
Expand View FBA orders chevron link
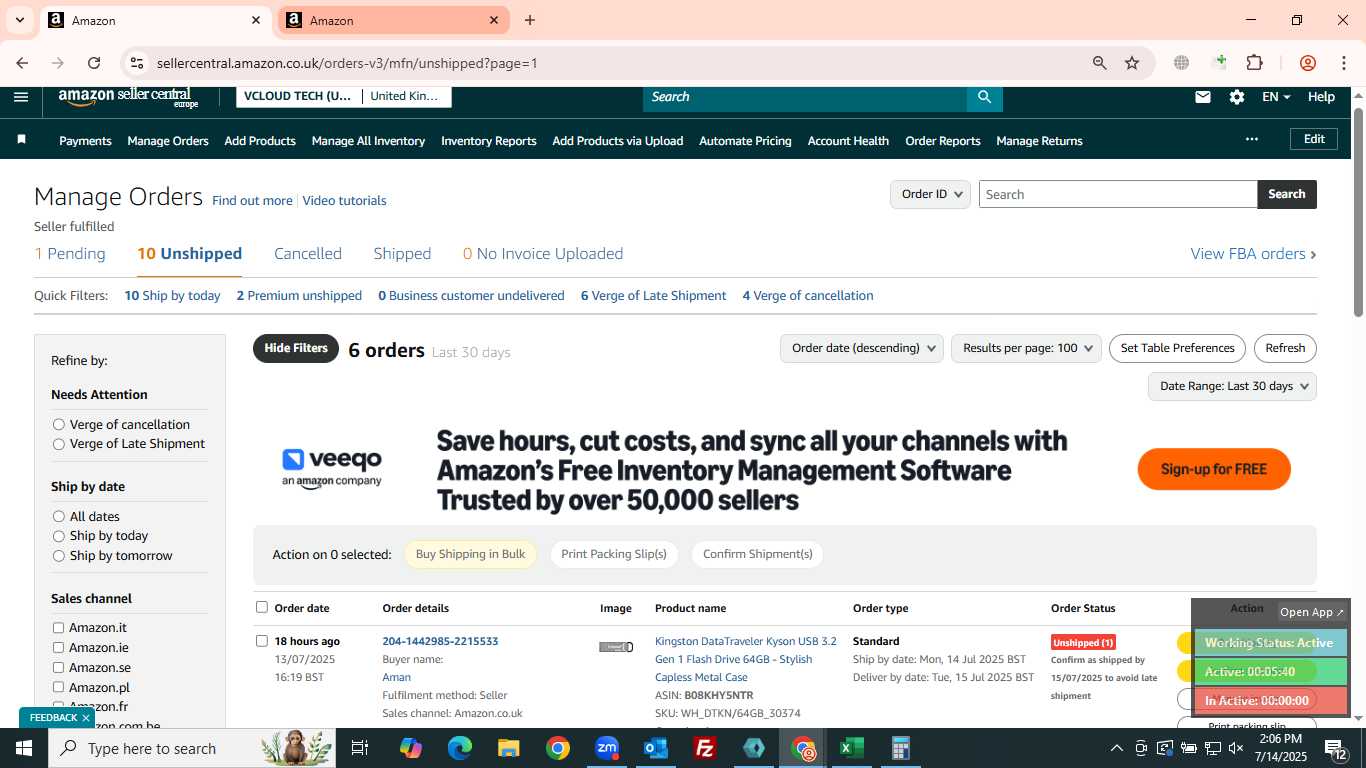pyautogui.click(x=1253, y=254)
